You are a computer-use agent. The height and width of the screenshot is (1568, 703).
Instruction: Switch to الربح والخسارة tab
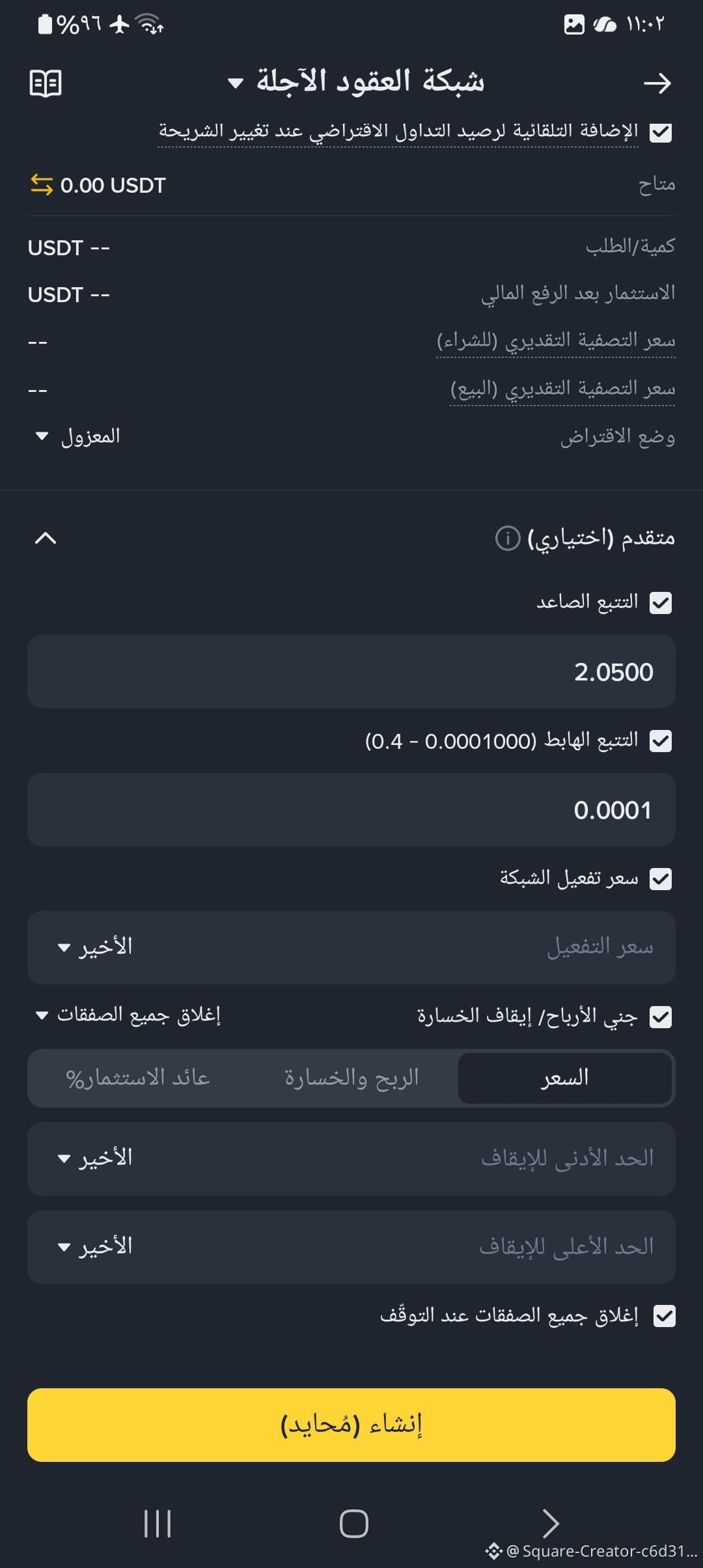click(x=351, y=1078)
